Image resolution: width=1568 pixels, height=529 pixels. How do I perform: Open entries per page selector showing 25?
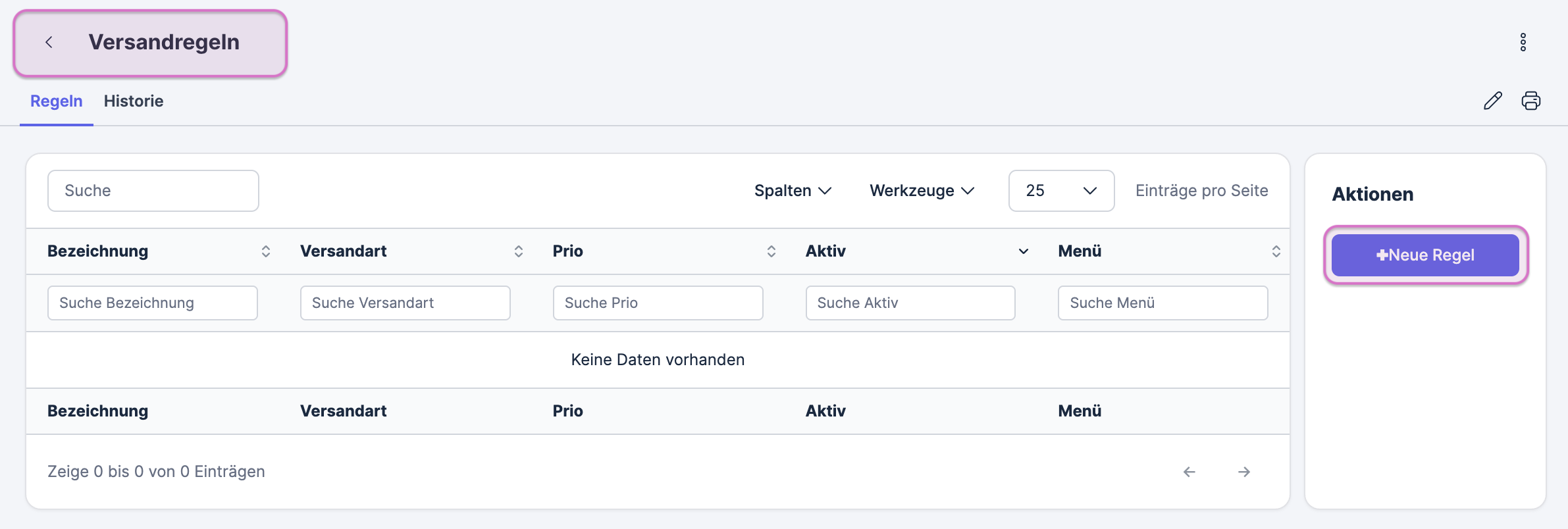tap(1060, 191)
